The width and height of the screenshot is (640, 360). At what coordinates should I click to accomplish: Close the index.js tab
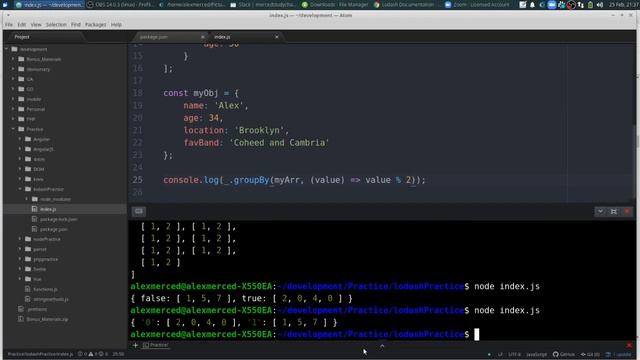(x=277, y=37)
